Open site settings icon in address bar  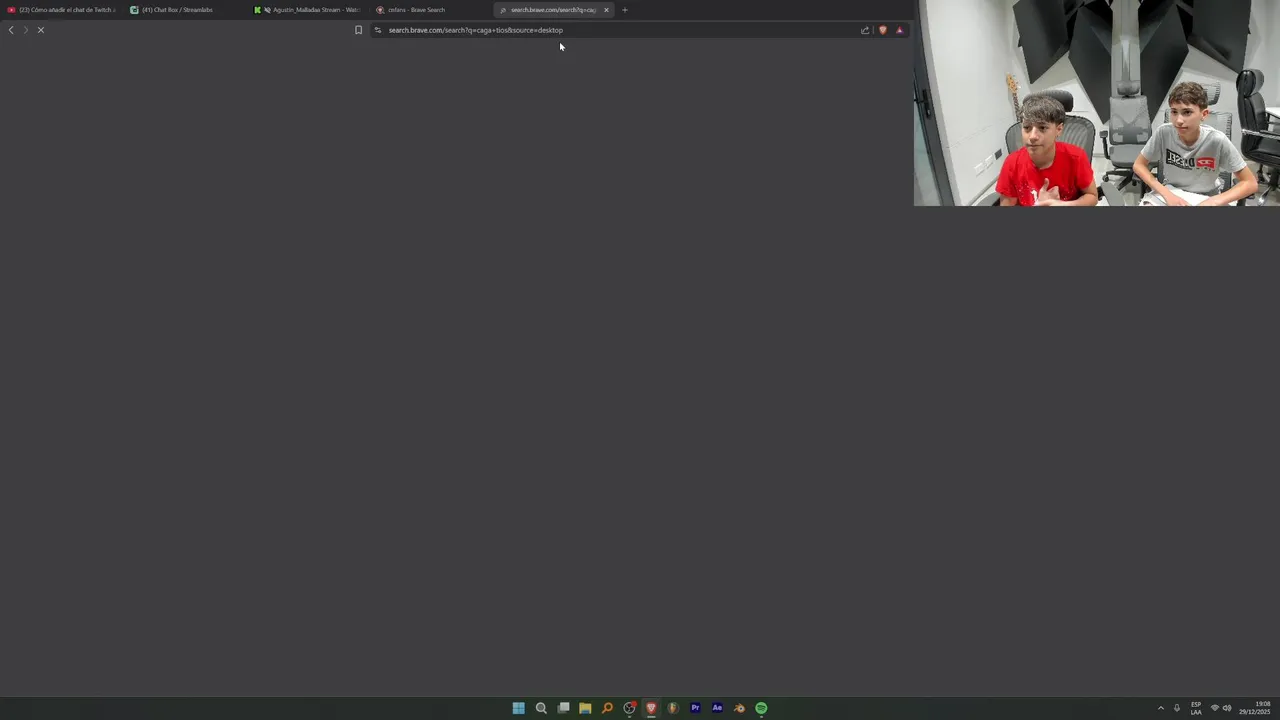(x=378, y=30)
